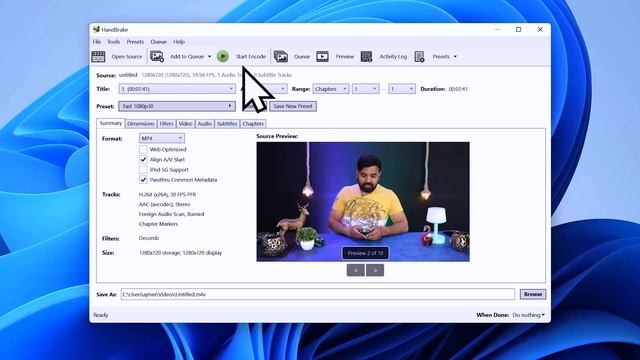Open the Range Chapters dropdown
This screenshot has width=640, height=360.
click(x=331, y=89)
